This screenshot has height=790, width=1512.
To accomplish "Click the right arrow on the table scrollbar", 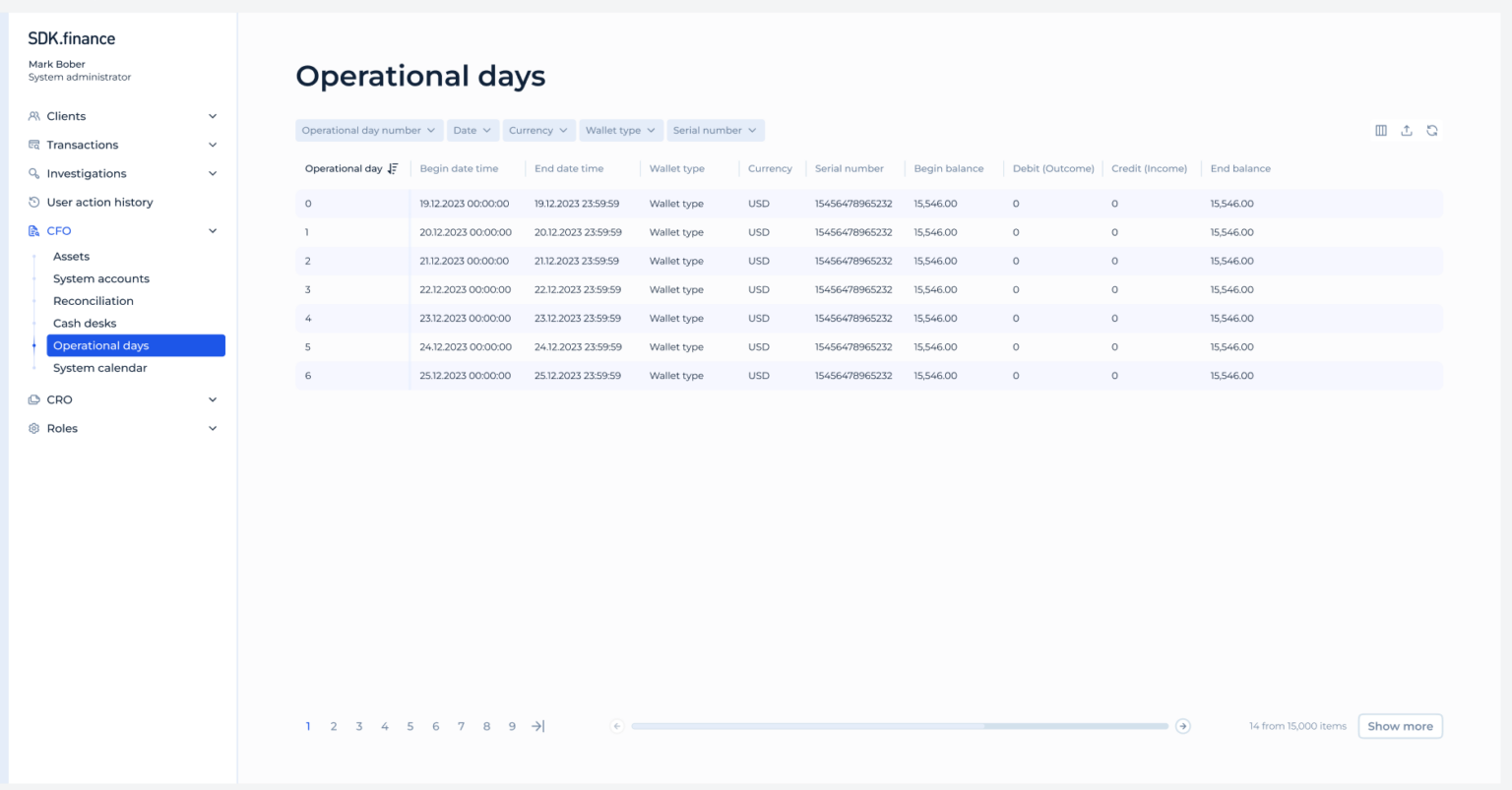I will [1182, 726].
